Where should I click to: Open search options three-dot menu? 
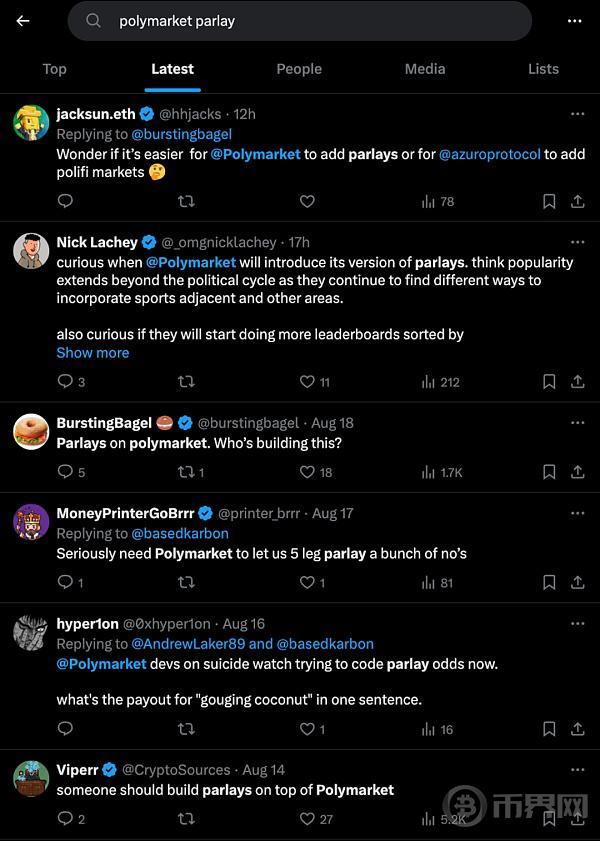pos(574,21)
